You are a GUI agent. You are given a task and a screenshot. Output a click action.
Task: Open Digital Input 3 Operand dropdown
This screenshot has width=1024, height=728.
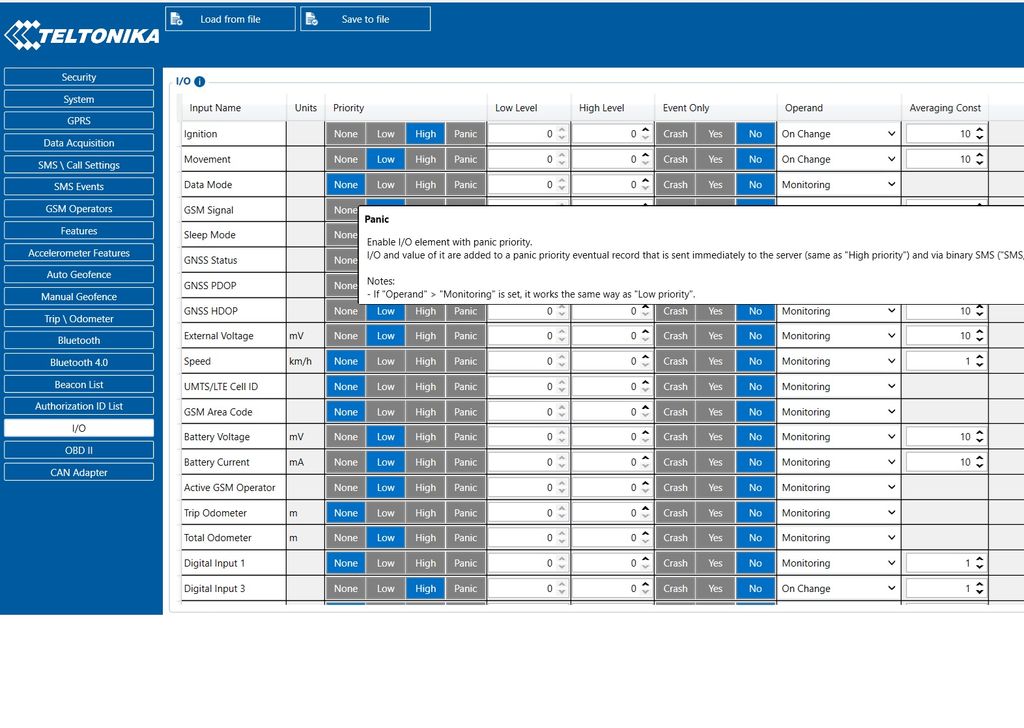point(838,589)
